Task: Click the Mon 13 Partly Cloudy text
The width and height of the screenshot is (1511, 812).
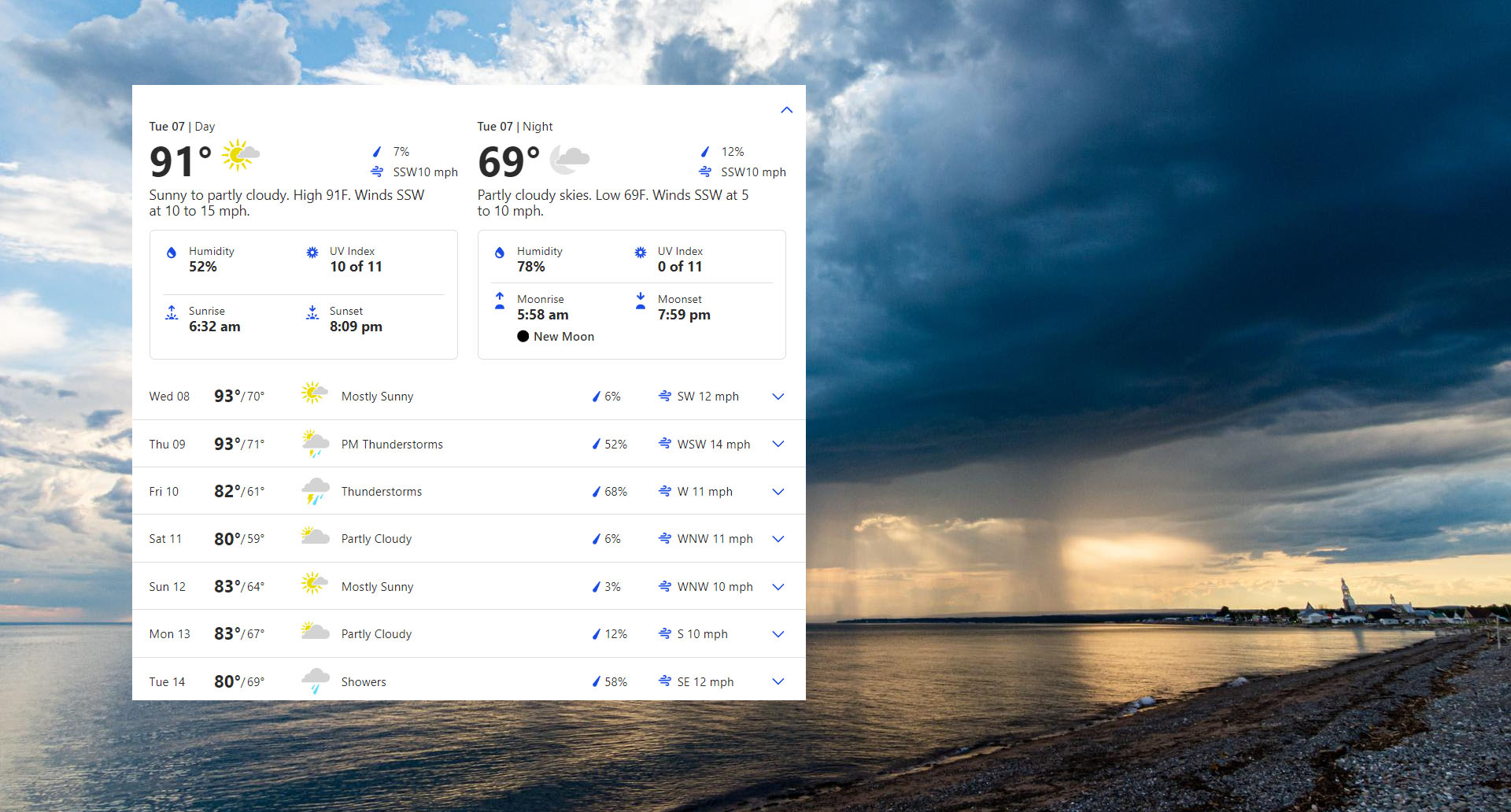Action: pyautogui.click(x=376, y=634)
